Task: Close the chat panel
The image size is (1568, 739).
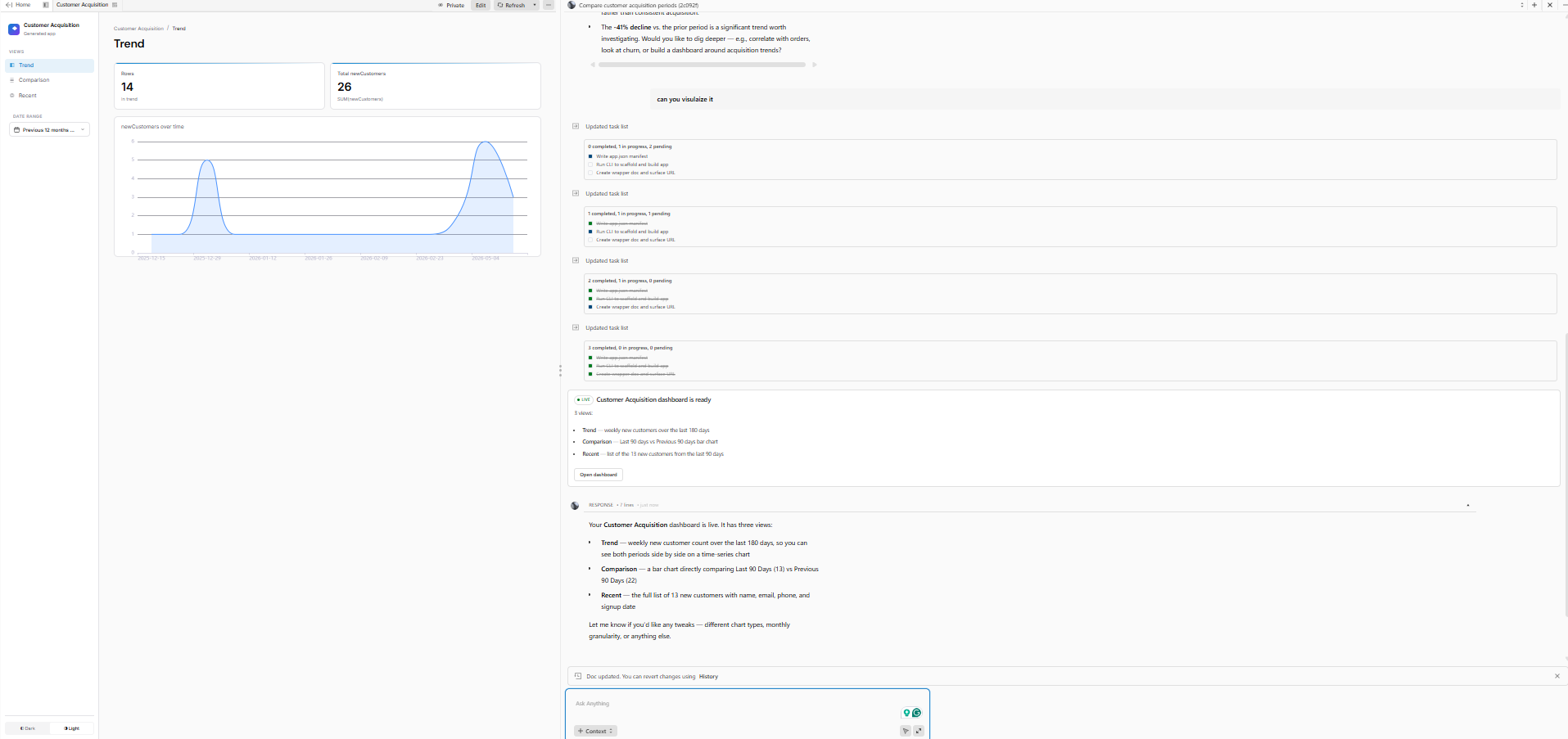Action: click(x=1550, y=5)
